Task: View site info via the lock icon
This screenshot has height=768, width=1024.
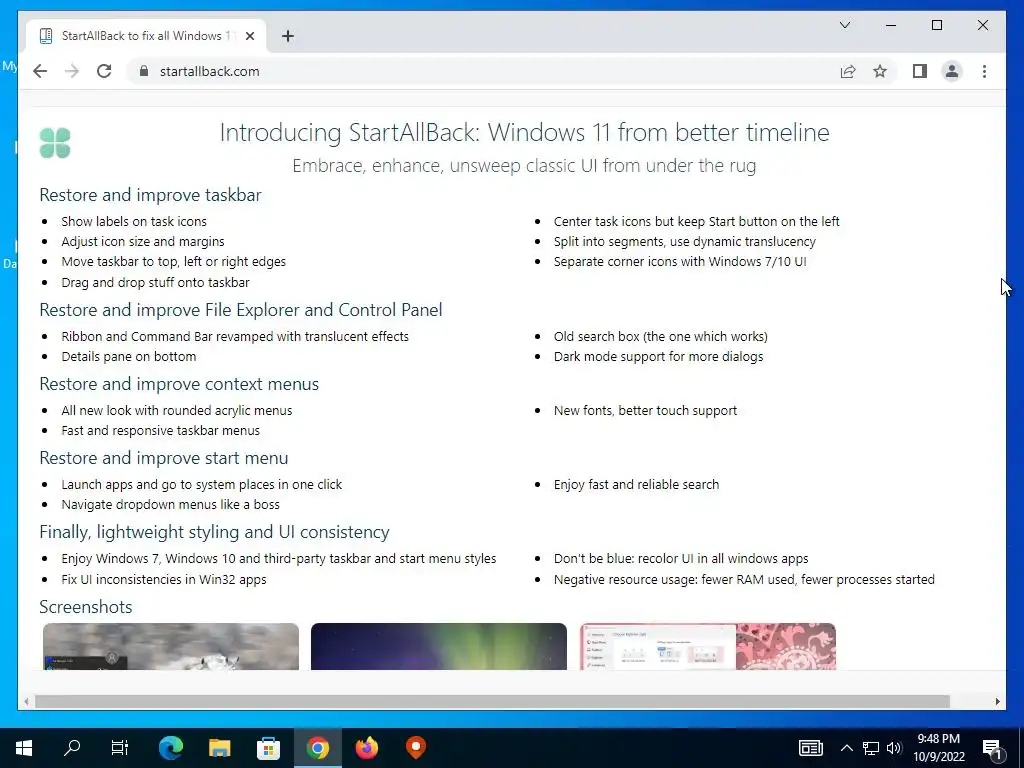Action: (144, 71)
